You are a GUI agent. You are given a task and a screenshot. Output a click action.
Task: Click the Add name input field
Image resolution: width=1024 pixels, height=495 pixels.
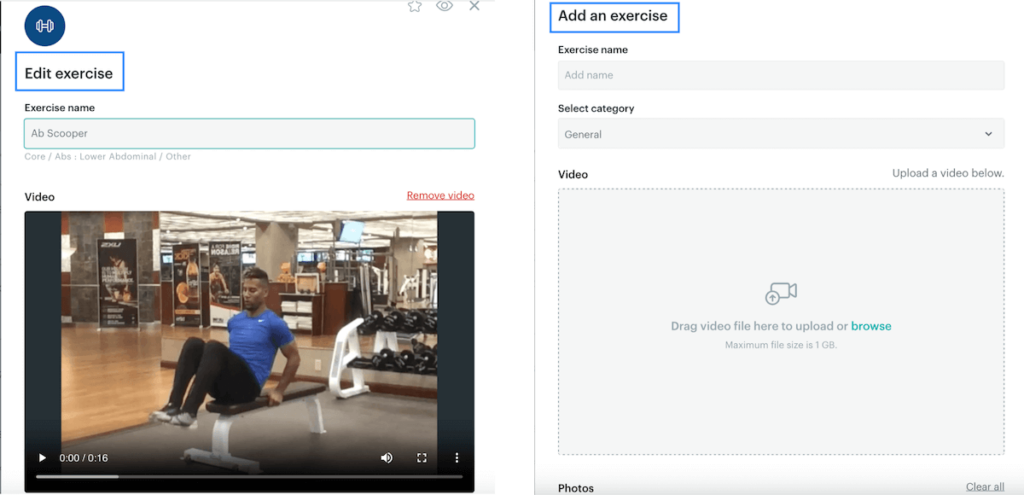(780, 75)
